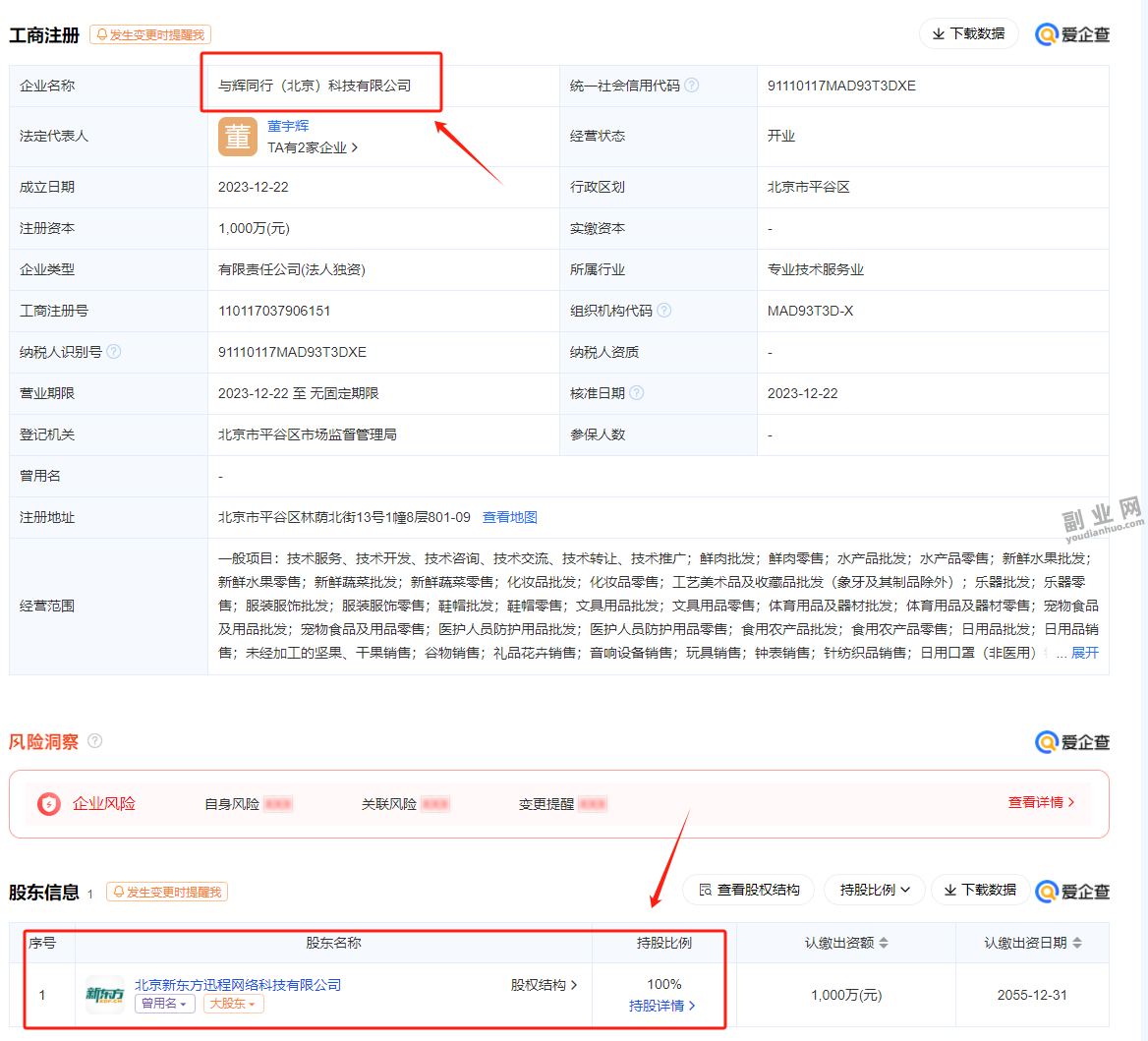Click shareholder 认缴出资额 value 1,000万(元)

tap(846, 995)
